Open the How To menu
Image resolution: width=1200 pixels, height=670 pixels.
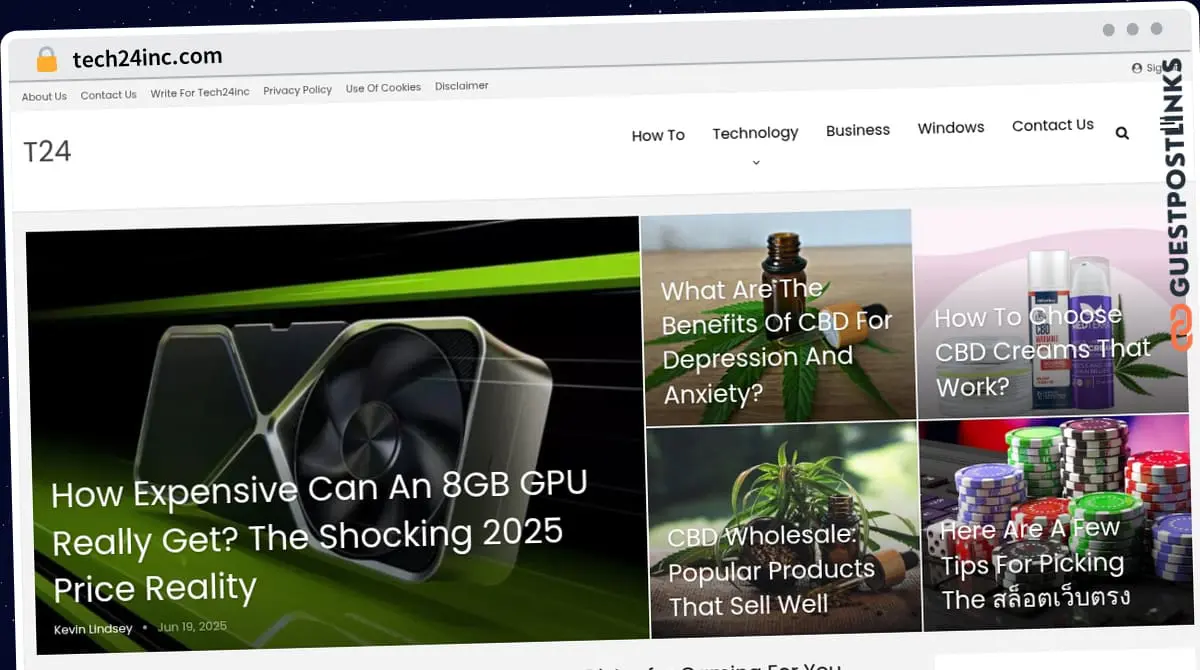tap(658, 135)
